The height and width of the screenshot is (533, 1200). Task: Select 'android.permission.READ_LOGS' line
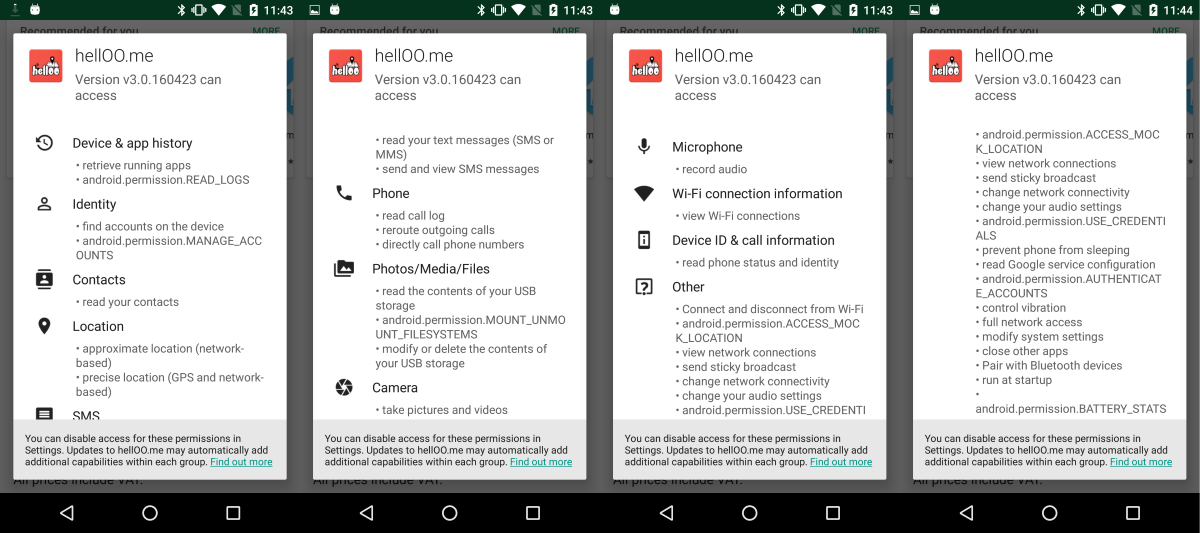point(162,180)
